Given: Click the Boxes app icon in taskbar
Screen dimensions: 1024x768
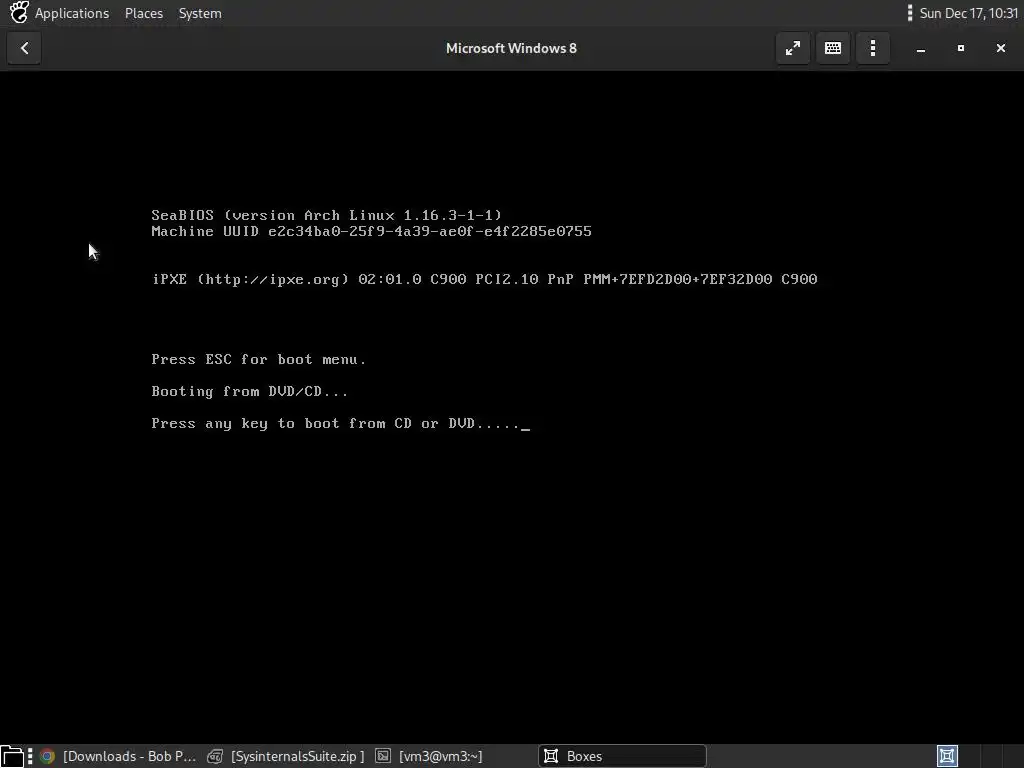Looking at the screenshot, I should (x=551, y=756).
